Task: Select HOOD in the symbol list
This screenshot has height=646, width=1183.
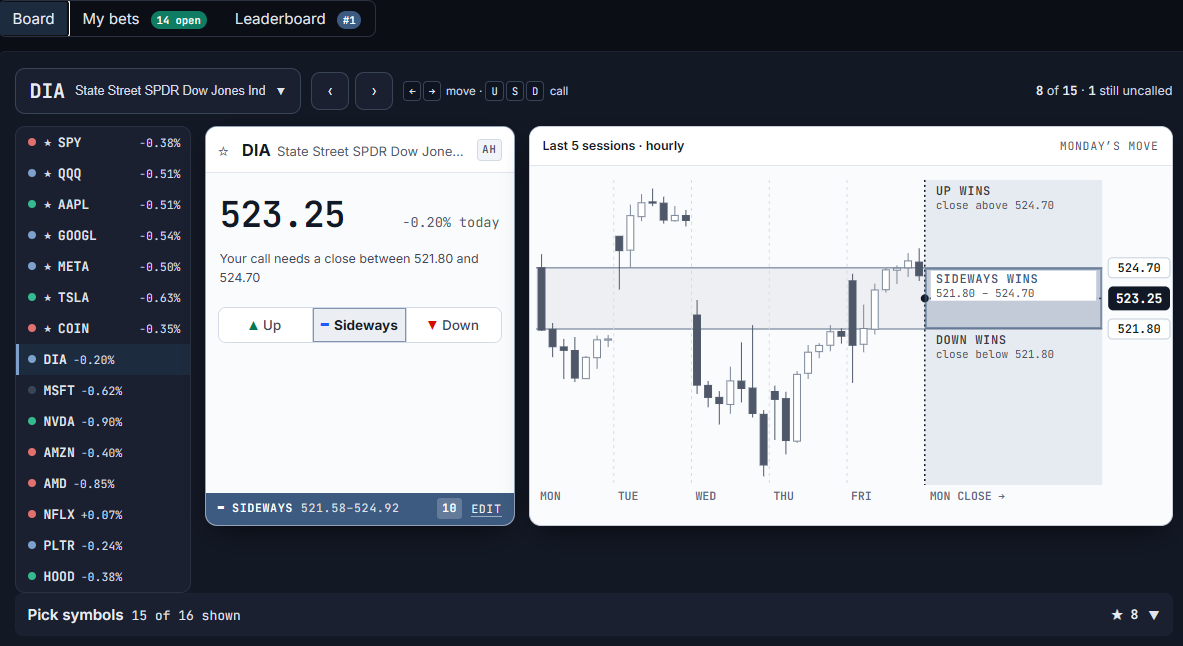Action: pos(103,577)
